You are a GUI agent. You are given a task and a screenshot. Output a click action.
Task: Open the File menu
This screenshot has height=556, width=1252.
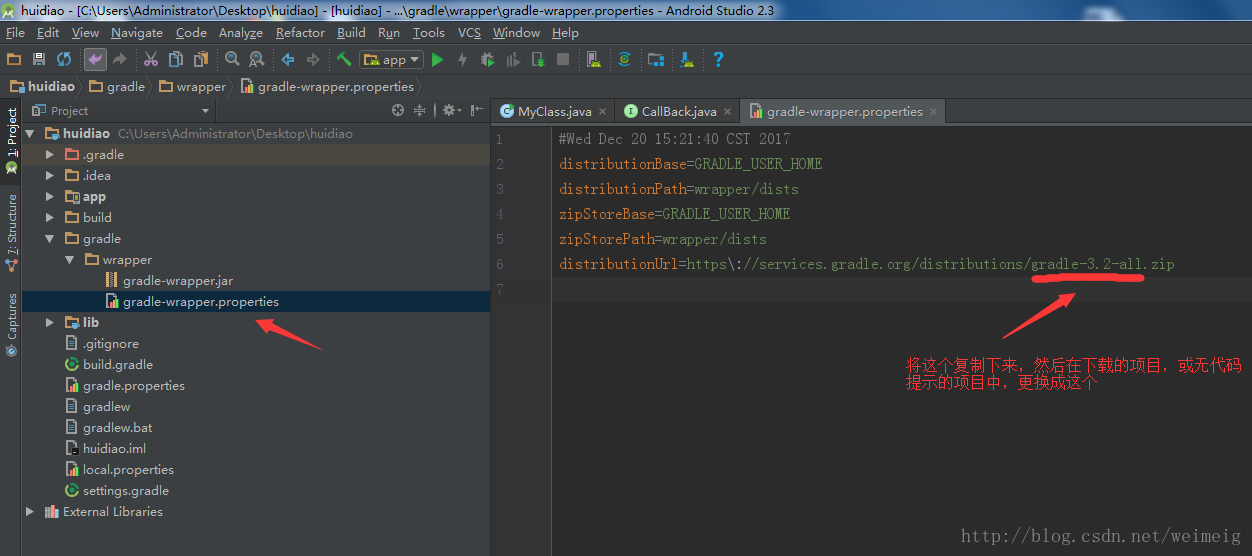(15, 33)
